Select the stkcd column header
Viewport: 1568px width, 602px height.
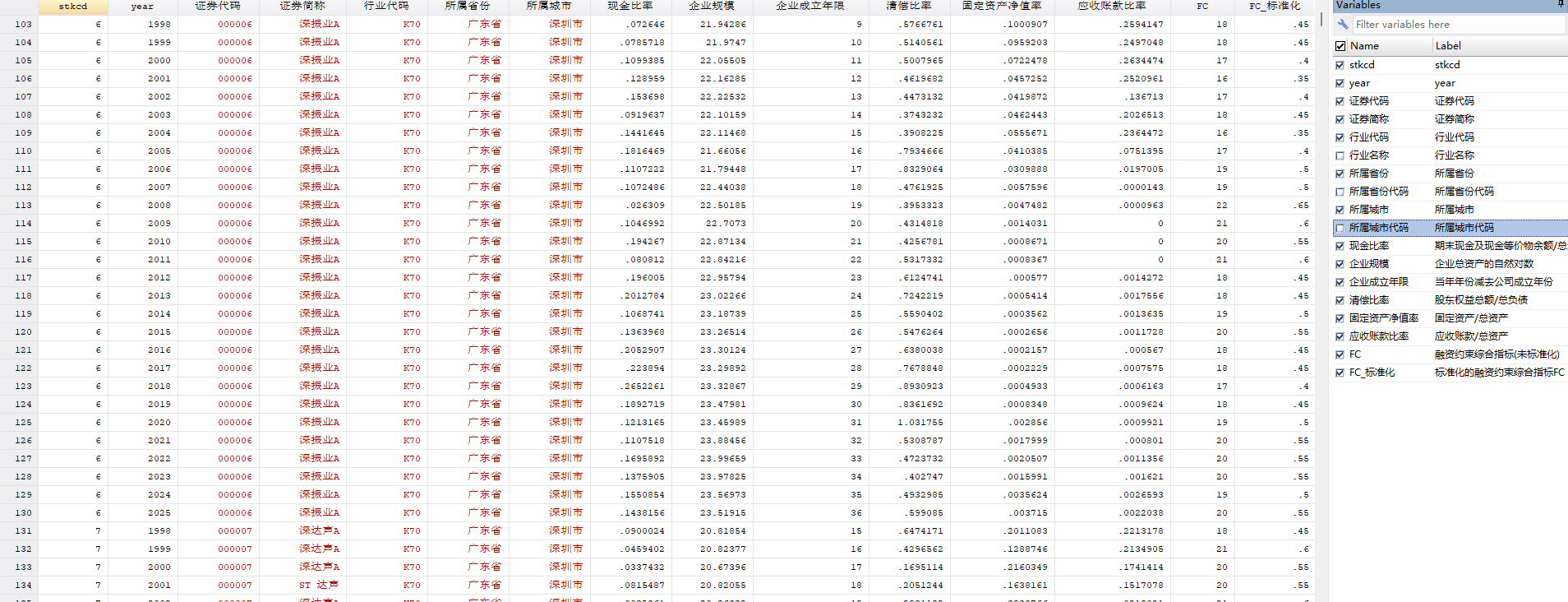73,6
